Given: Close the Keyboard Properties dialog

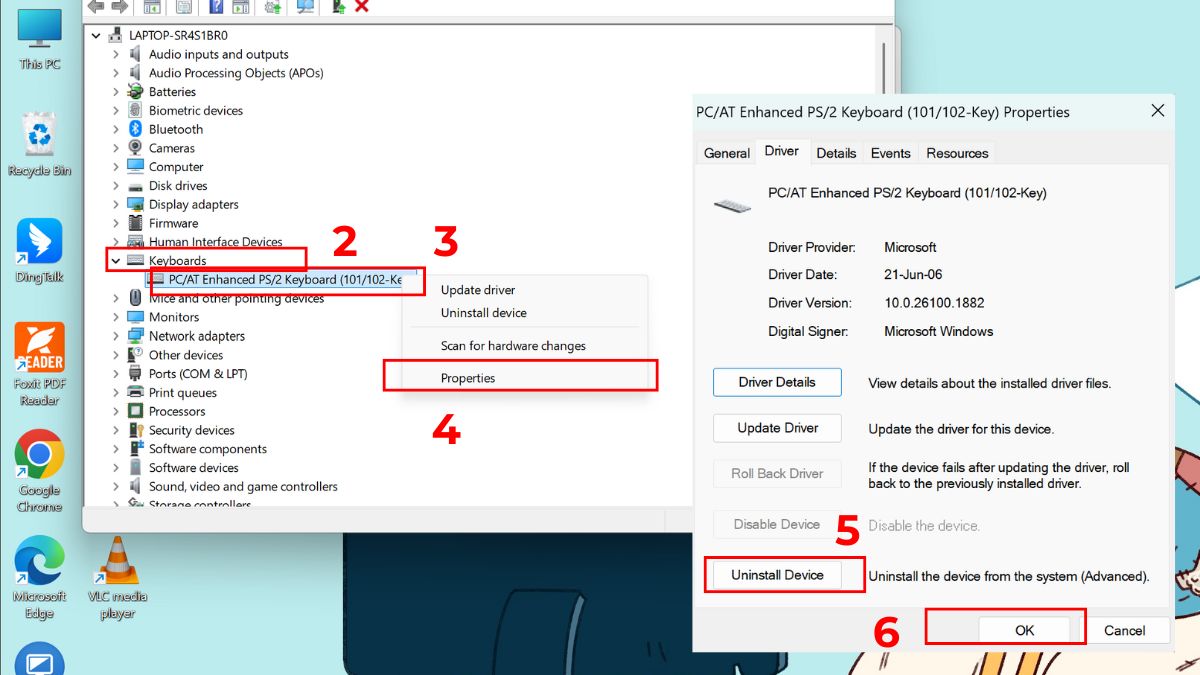Looking at the screenshot, I should tap(1158, 111).
